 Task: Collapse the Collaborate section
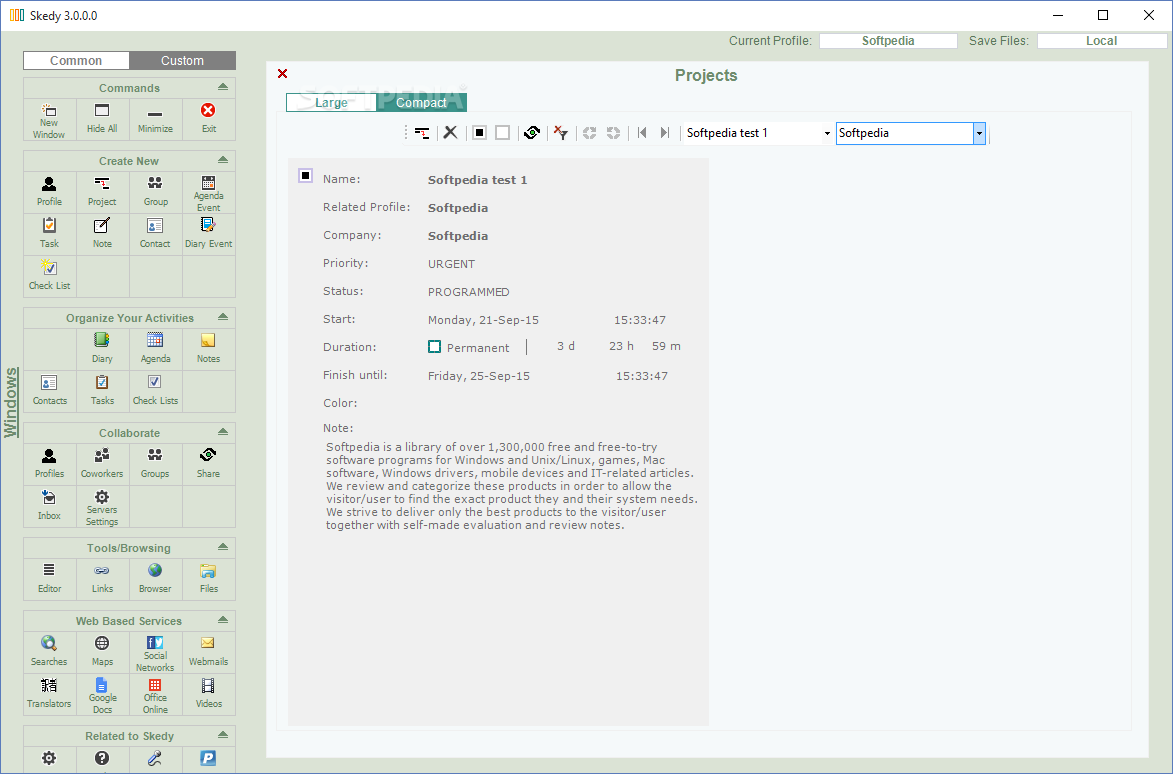pos(223,432)
